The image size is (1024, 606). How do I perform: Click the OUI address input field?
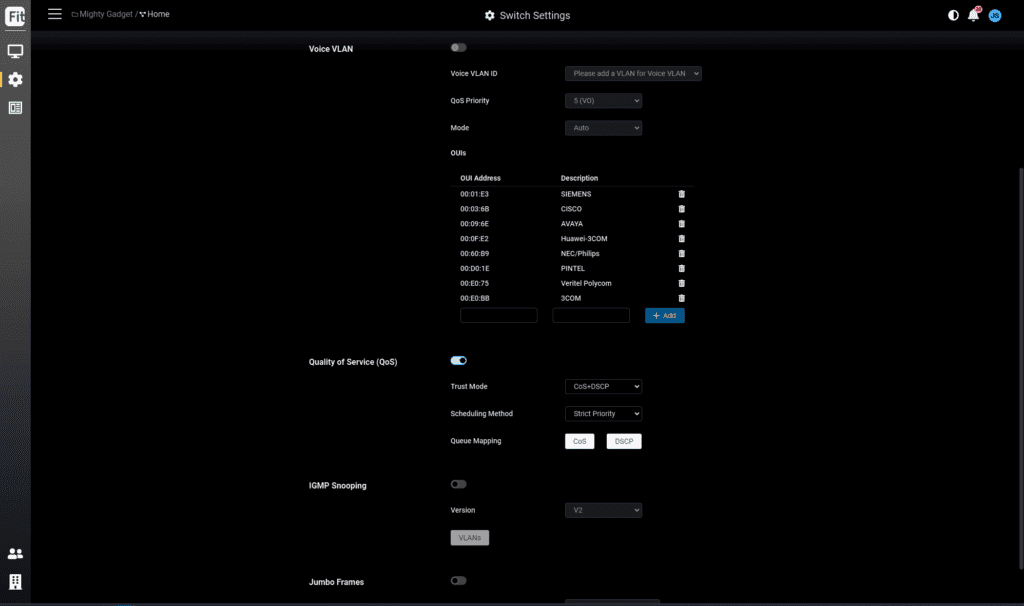[x=499, y=315]
